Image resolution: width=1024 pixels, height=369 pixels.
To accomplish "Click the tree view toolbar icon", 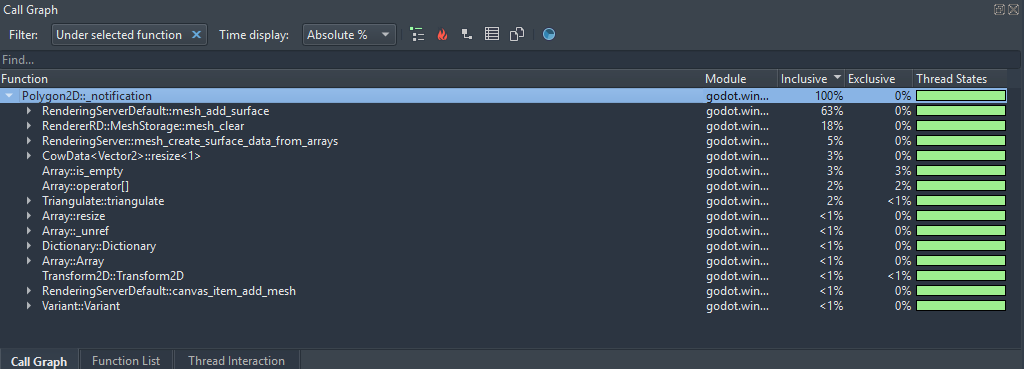I will (417, 35).
